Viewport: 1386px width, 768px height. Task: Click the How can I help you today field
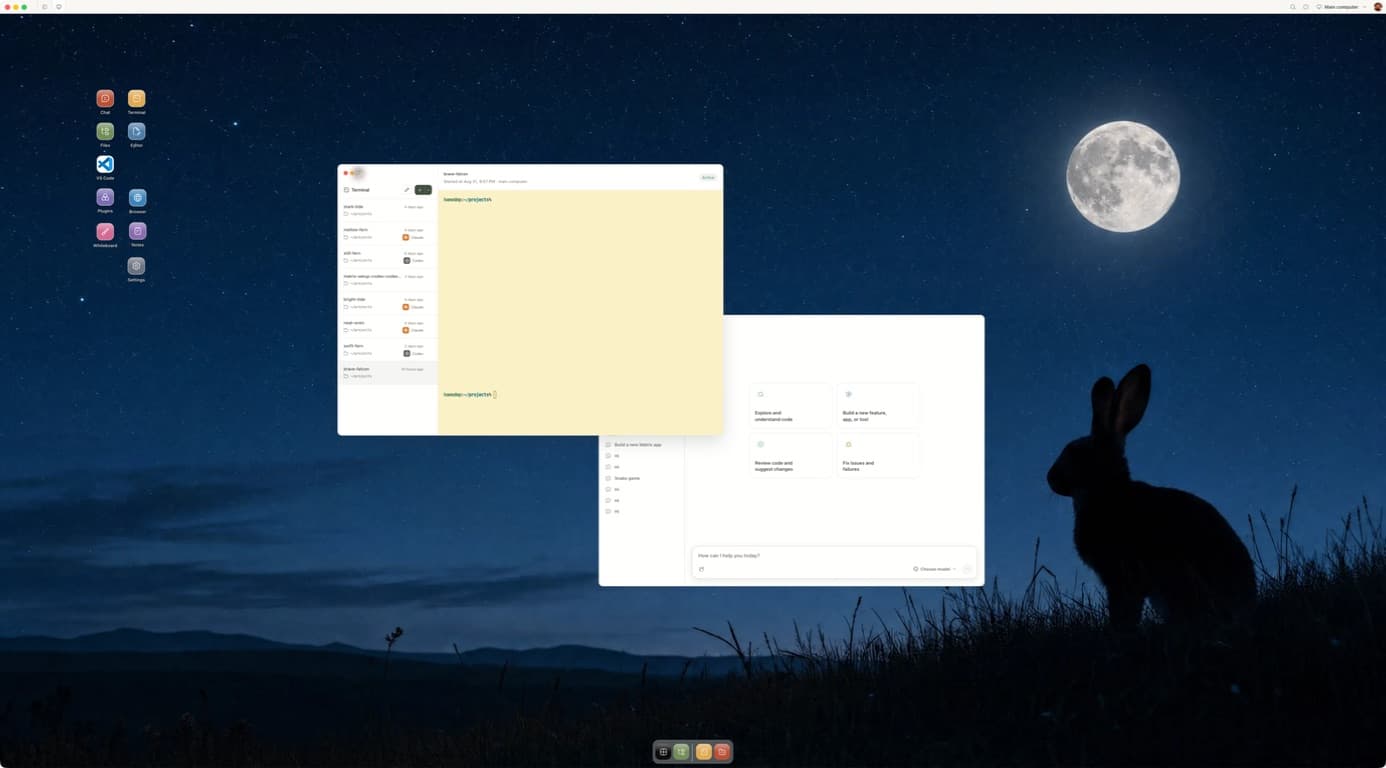[834, 556]
